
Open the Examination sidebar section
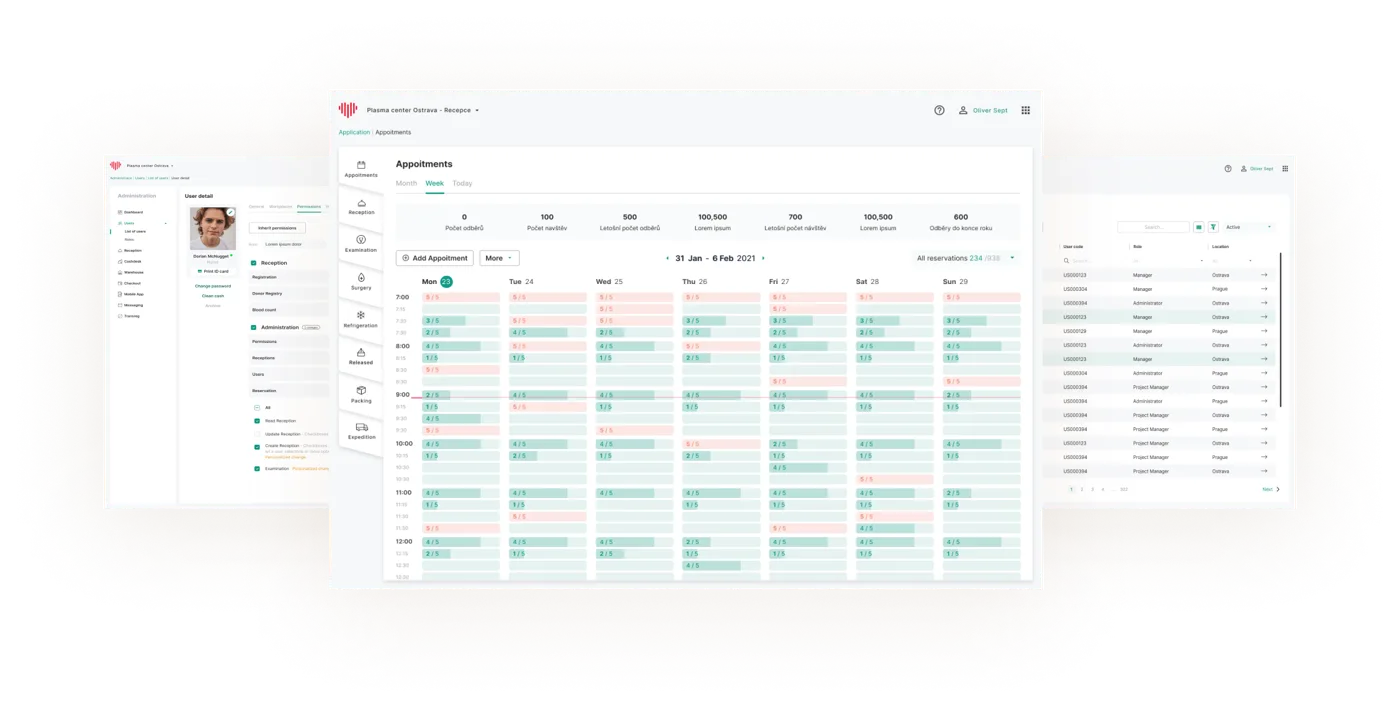(x=361, y=244)
